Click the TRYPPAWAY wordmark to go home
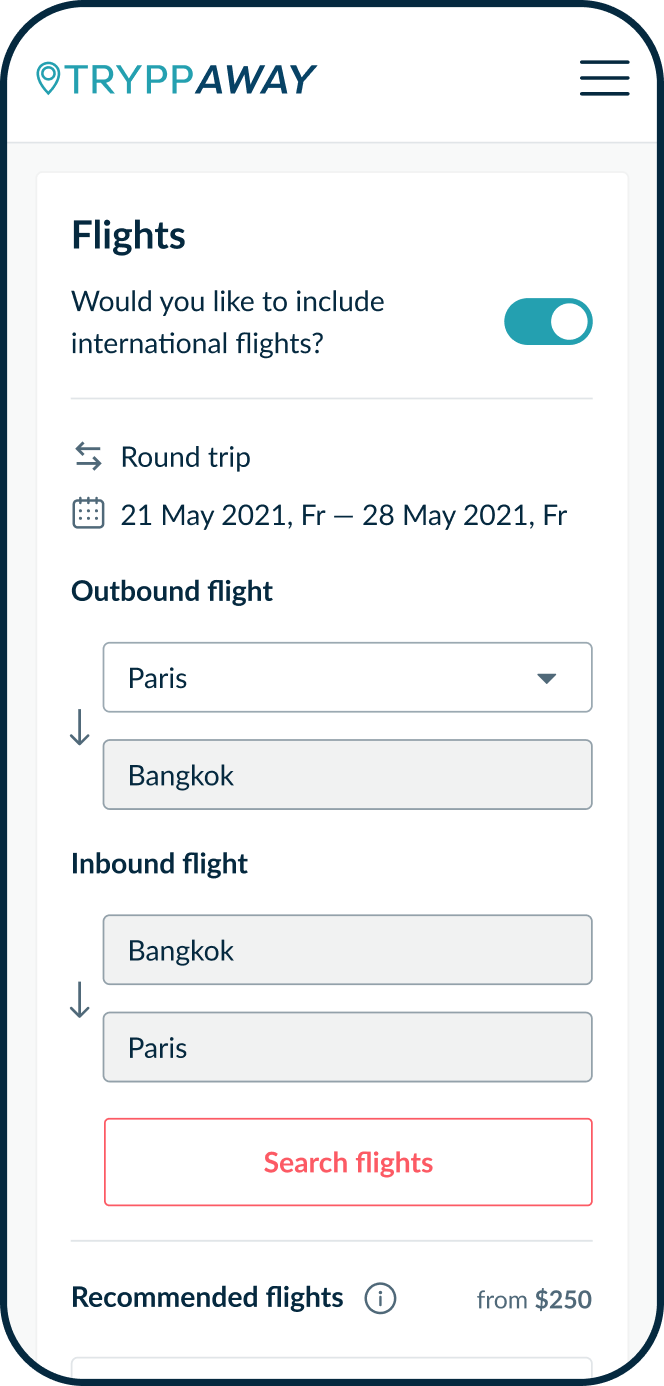The image size is (664, 1386). (190, 77)
